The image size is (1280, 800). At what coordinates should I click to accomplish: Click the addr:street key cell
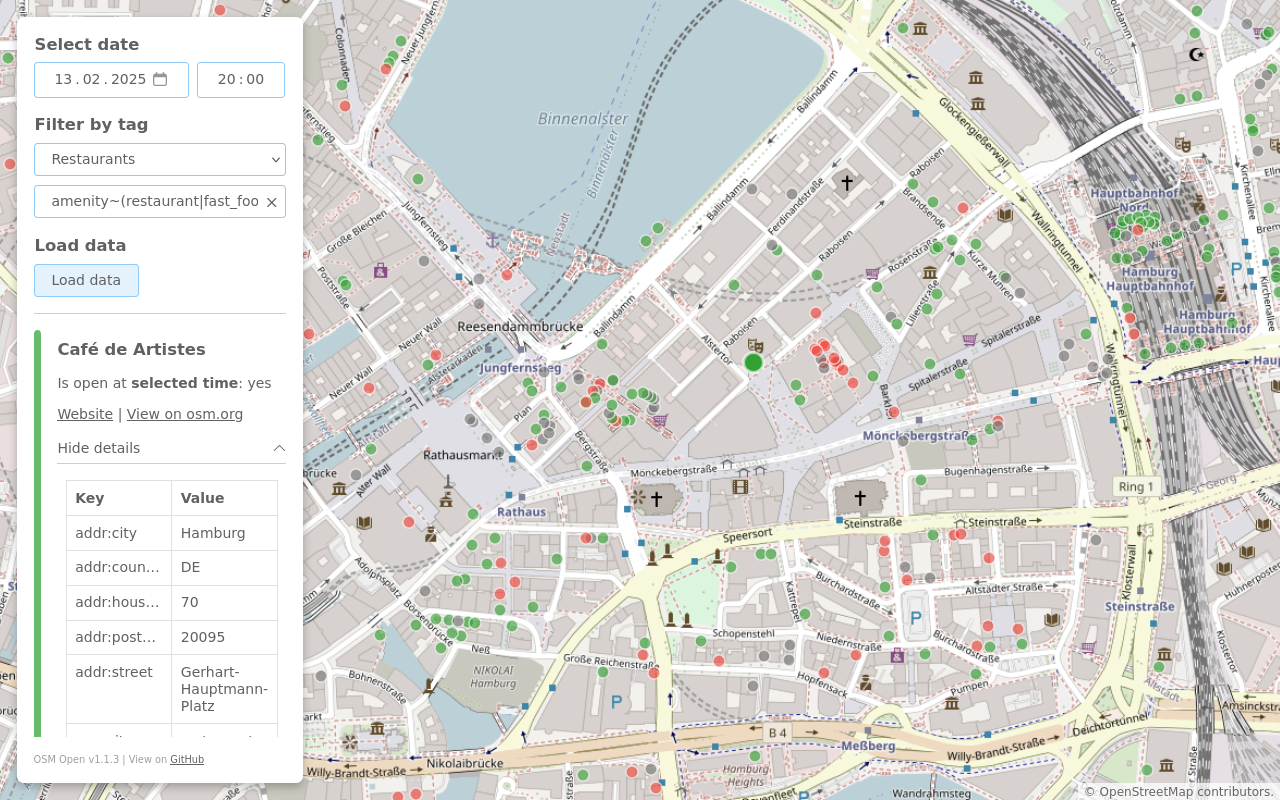119,689
